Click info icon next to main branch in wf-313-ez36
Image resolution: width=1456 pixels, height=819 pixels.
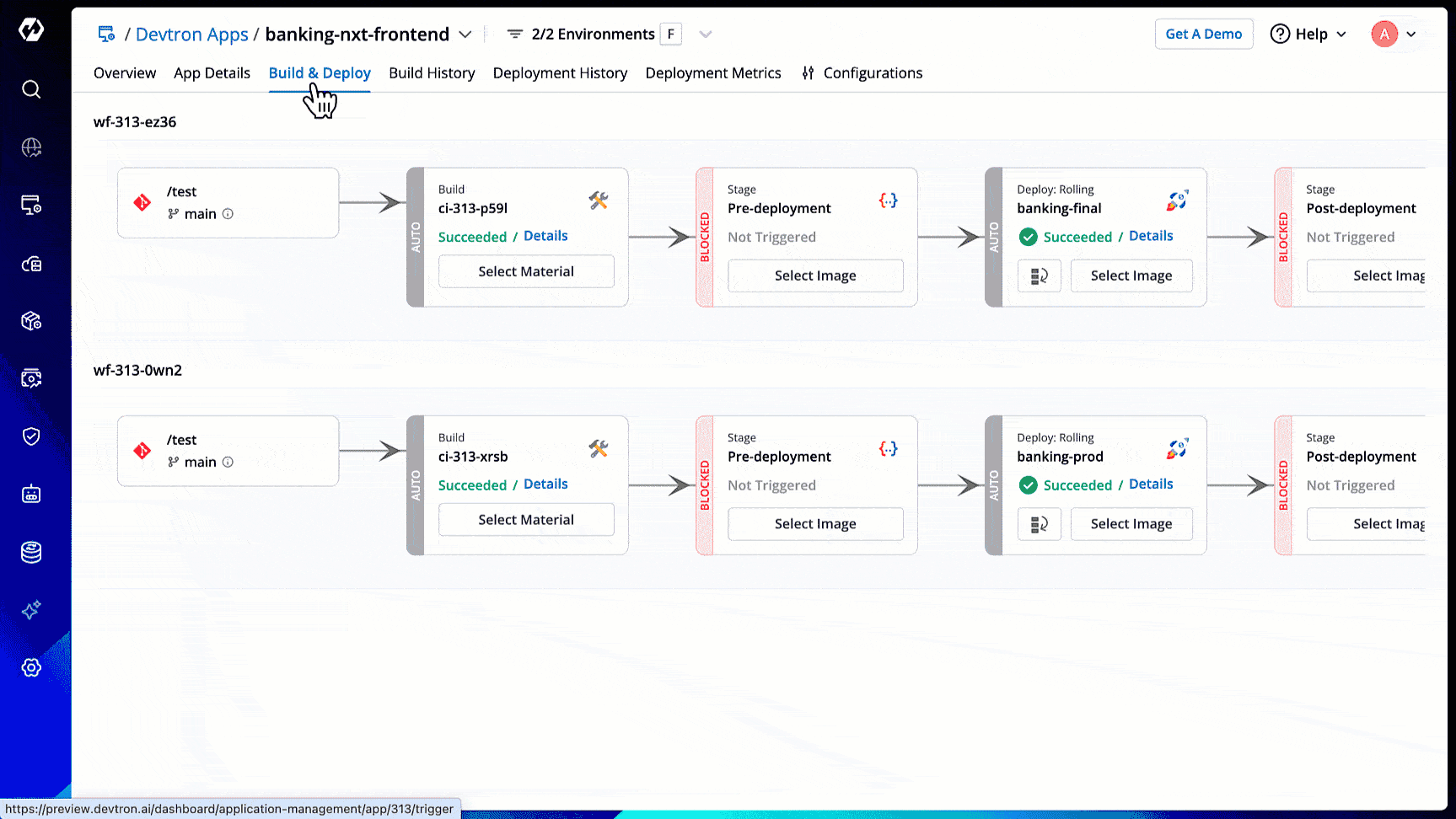point(228,214)
